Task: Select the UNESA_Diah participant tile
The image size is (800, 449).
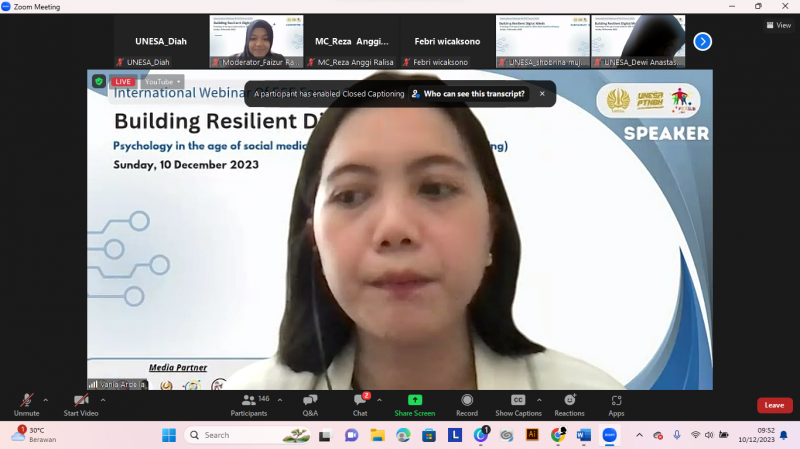Action: pos(161,41)
